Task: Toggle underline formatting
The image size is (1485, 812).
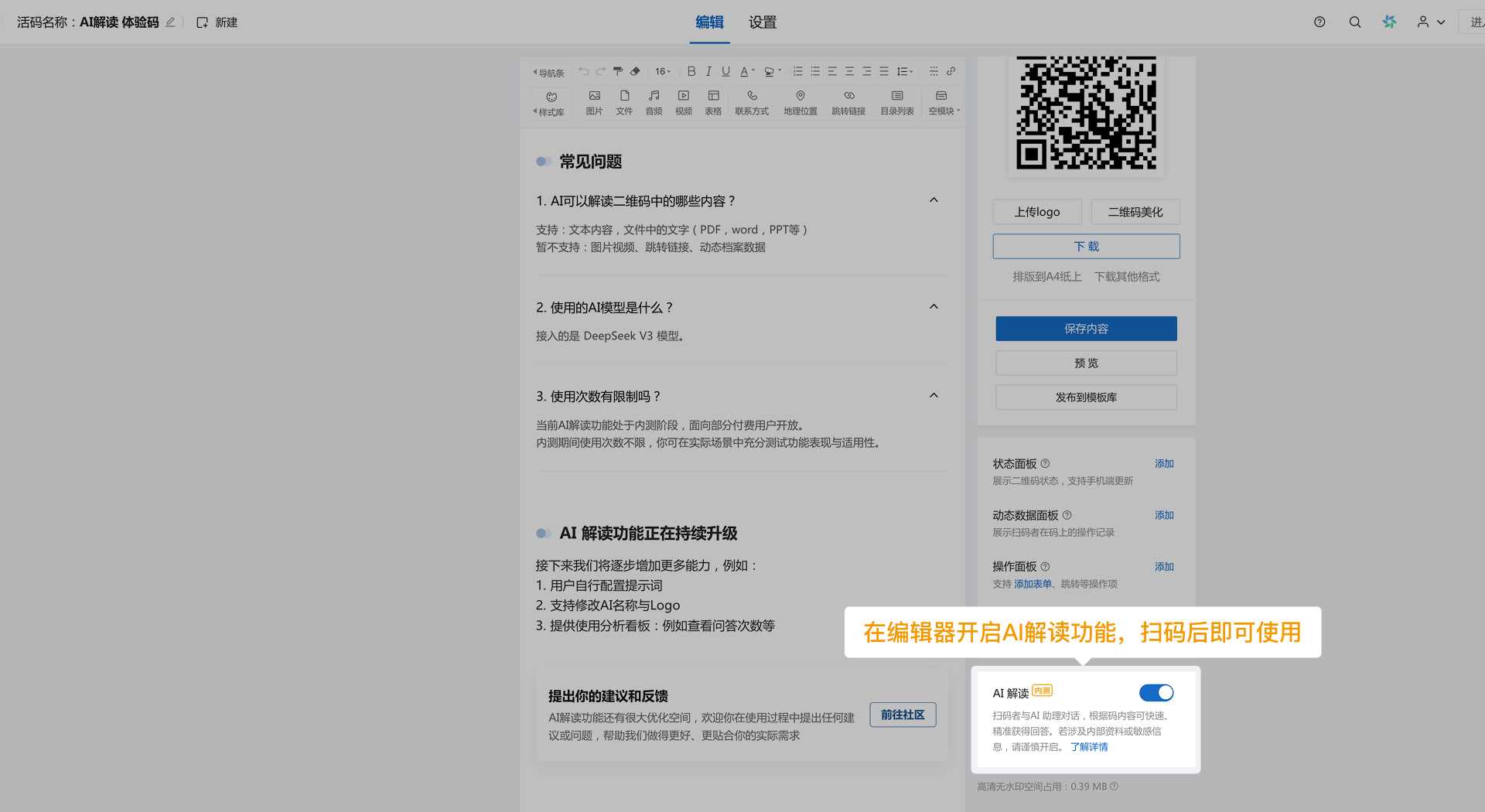Action: coord(725,71)
